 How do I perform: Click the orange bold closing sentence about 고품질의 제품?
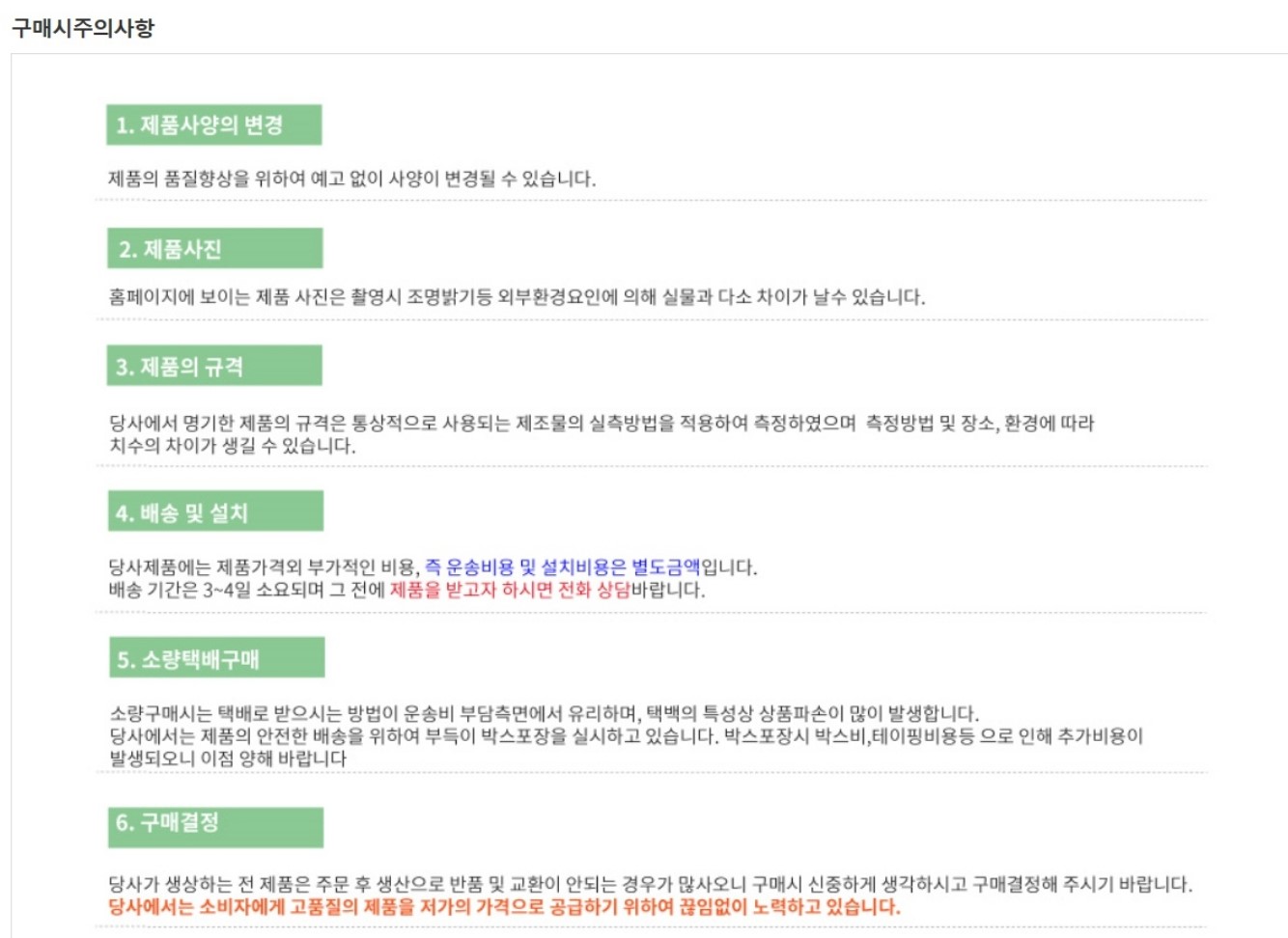click(x=504, y=907)
